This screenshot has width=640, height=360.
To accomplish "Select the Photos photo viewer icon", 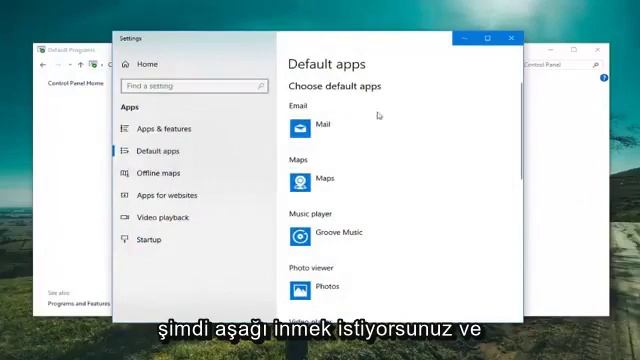I will tap(300, 291).
